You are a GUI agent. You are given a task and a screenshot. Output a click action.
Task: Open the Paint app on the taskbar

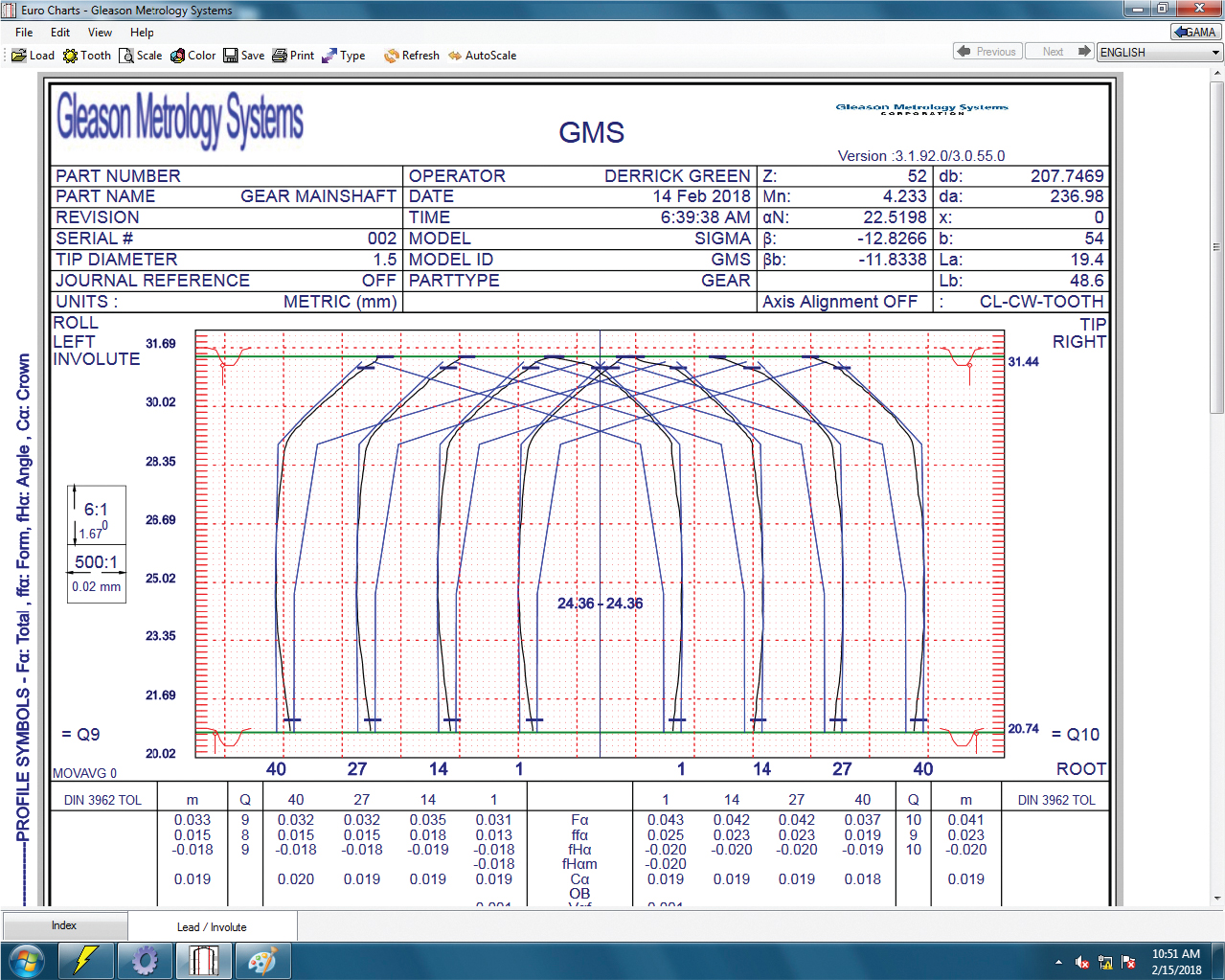point(261,960)
